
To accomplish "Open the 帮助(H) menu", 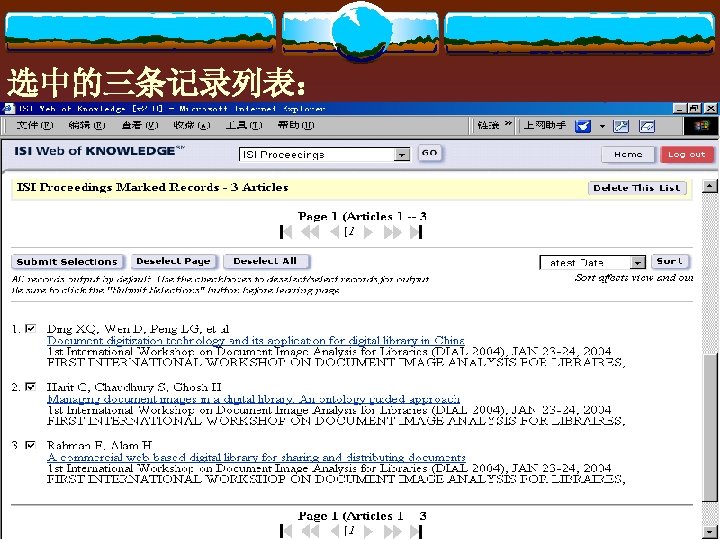I will (x=296, y=125).
